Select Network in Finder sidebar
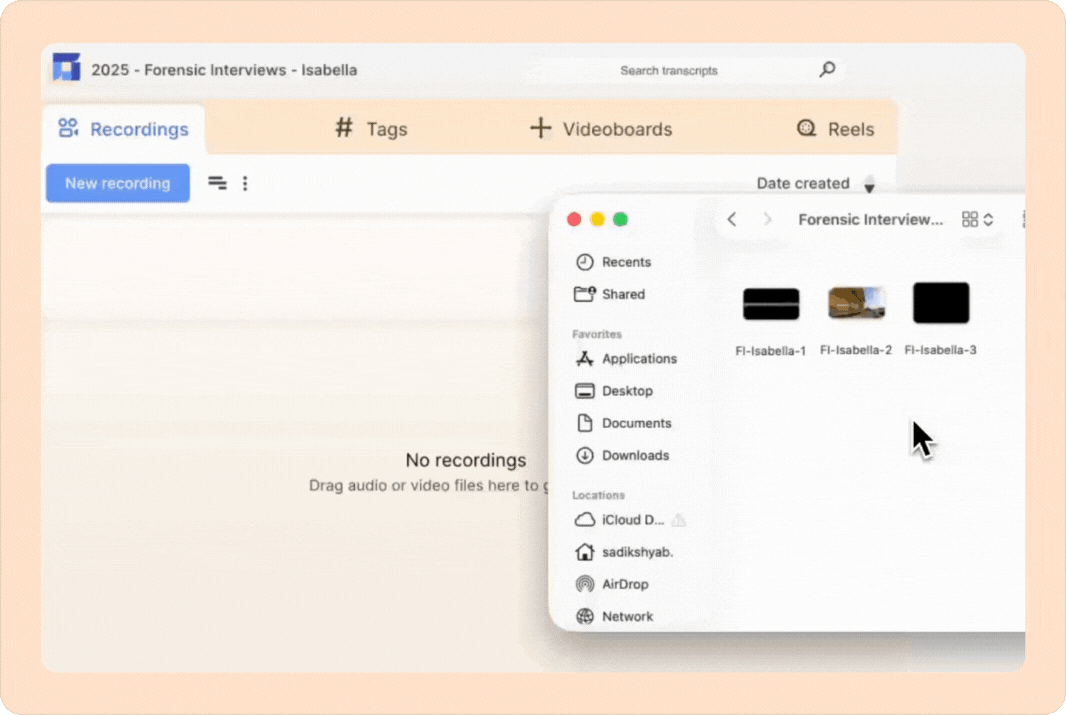The height and width of the screenshot is (715, 1066). [x=626, y=616]
